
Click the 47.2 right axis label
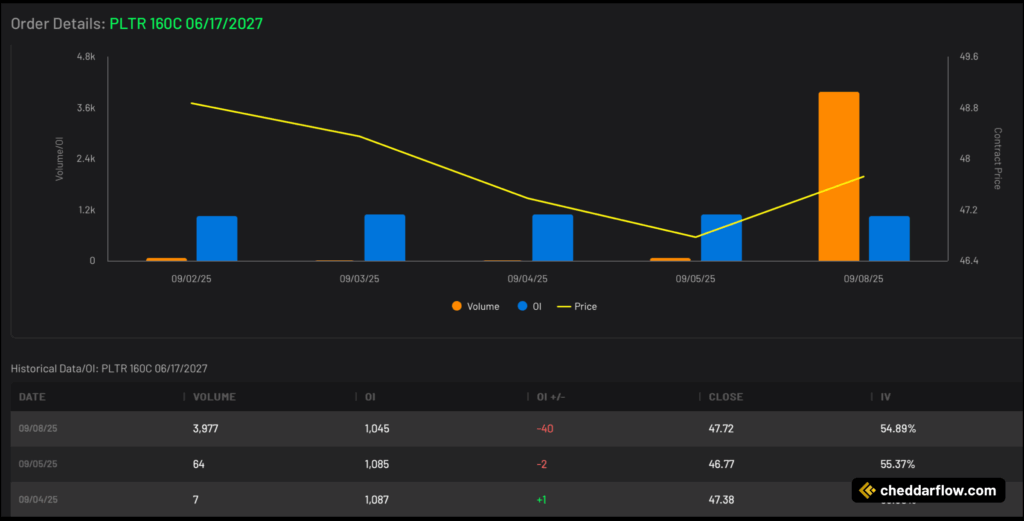pos(968,210)
